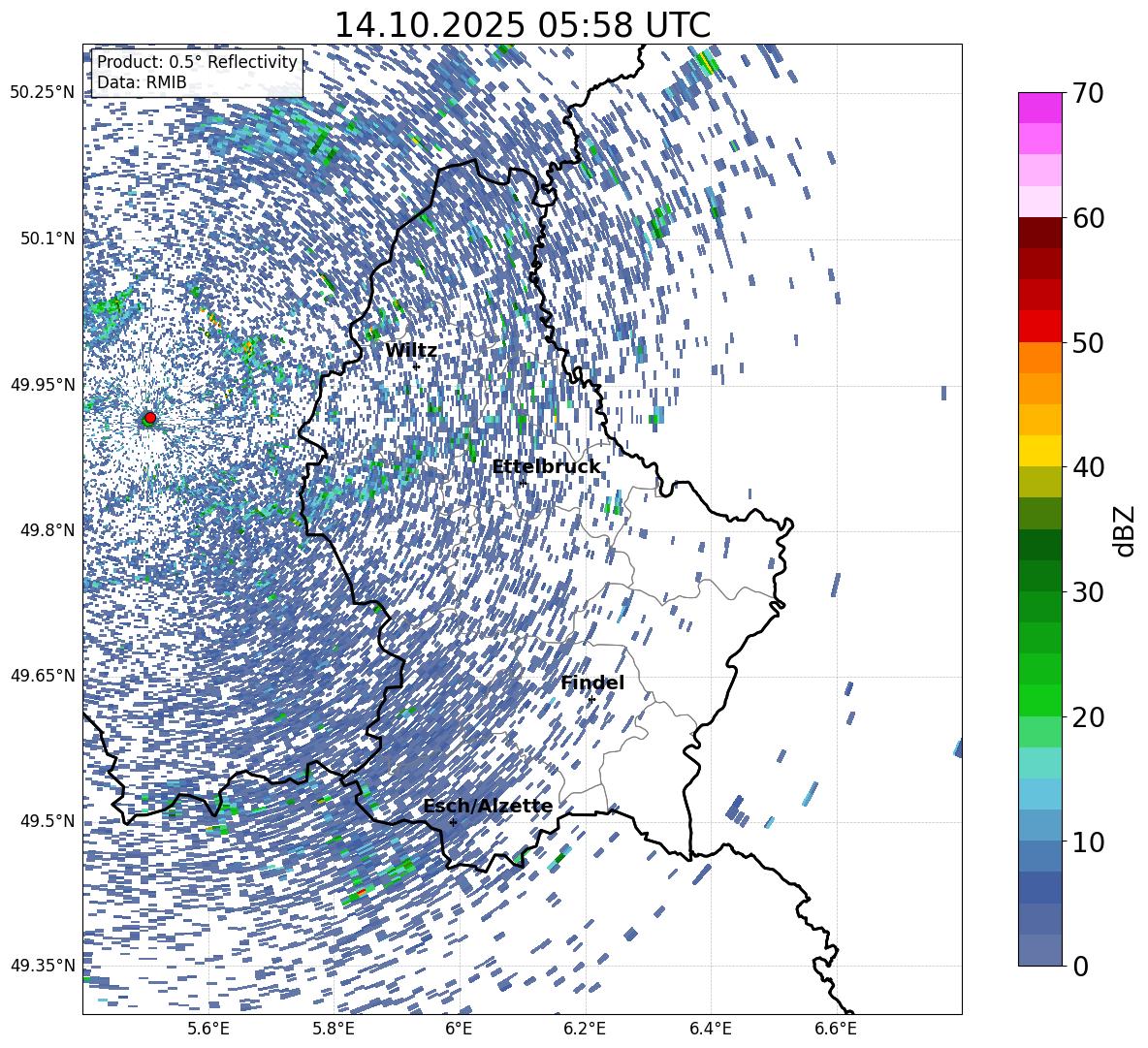This screenshot has height=1048, width=1148.
Task: Click the Data: RMIB text
Action: [x=142, y=82]
